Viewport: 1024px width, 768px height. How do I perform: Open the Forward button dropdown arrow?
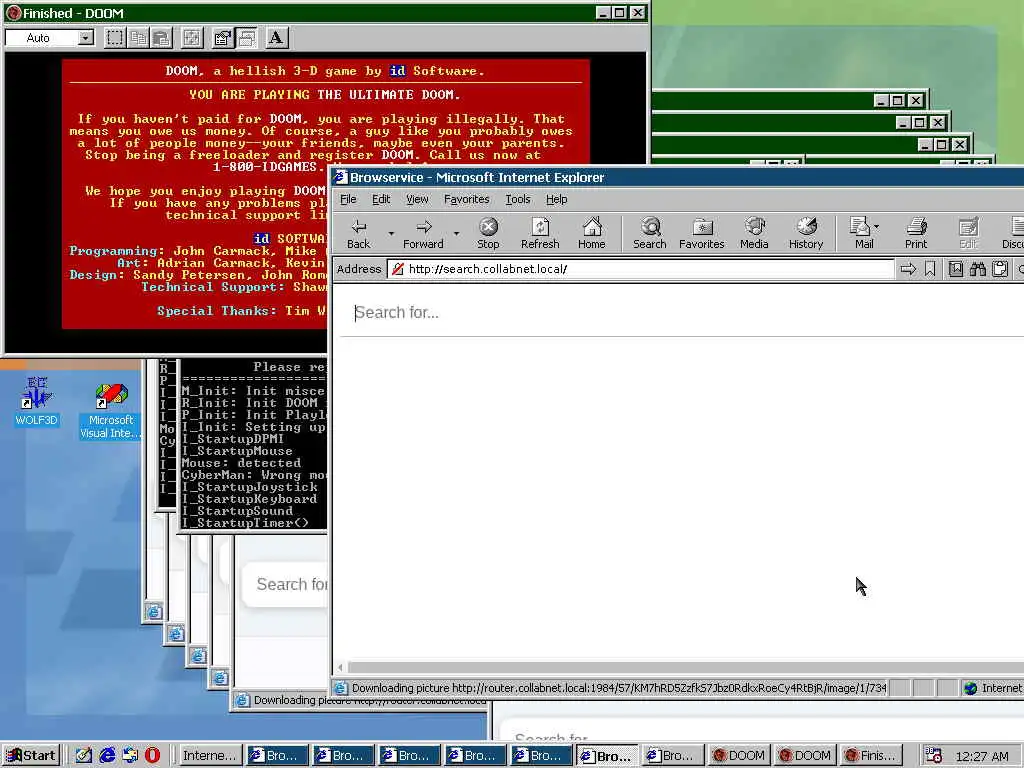(456, 234)
